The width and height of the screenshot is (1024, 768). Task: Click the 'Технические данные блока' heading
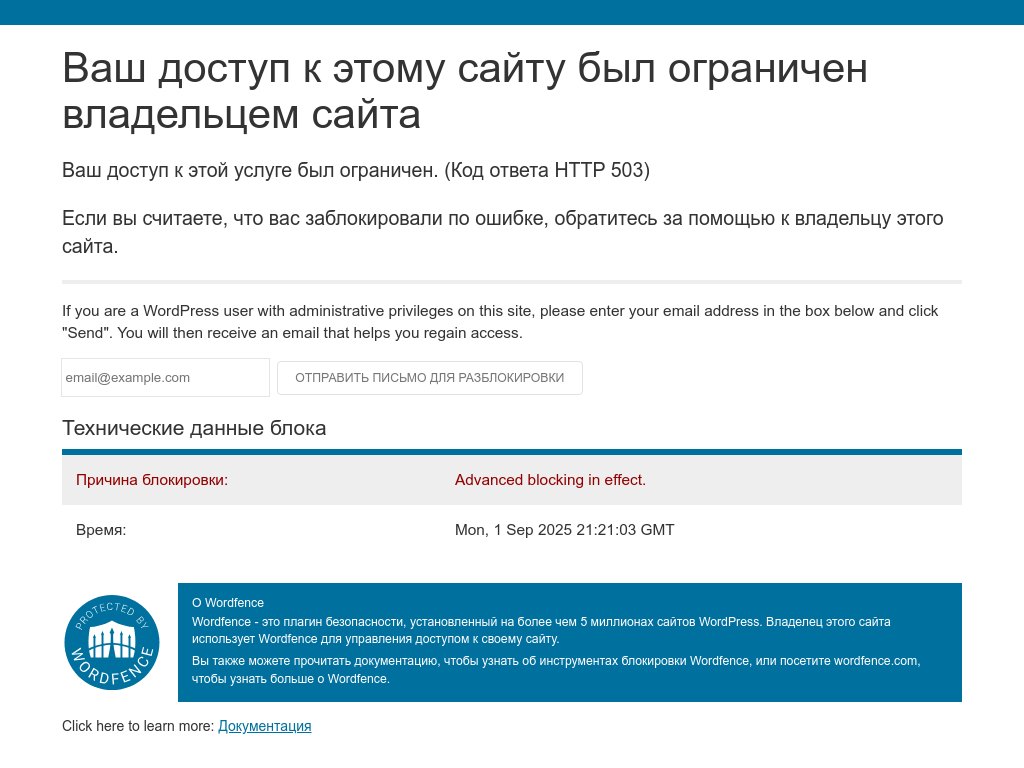tap(194, 428)
